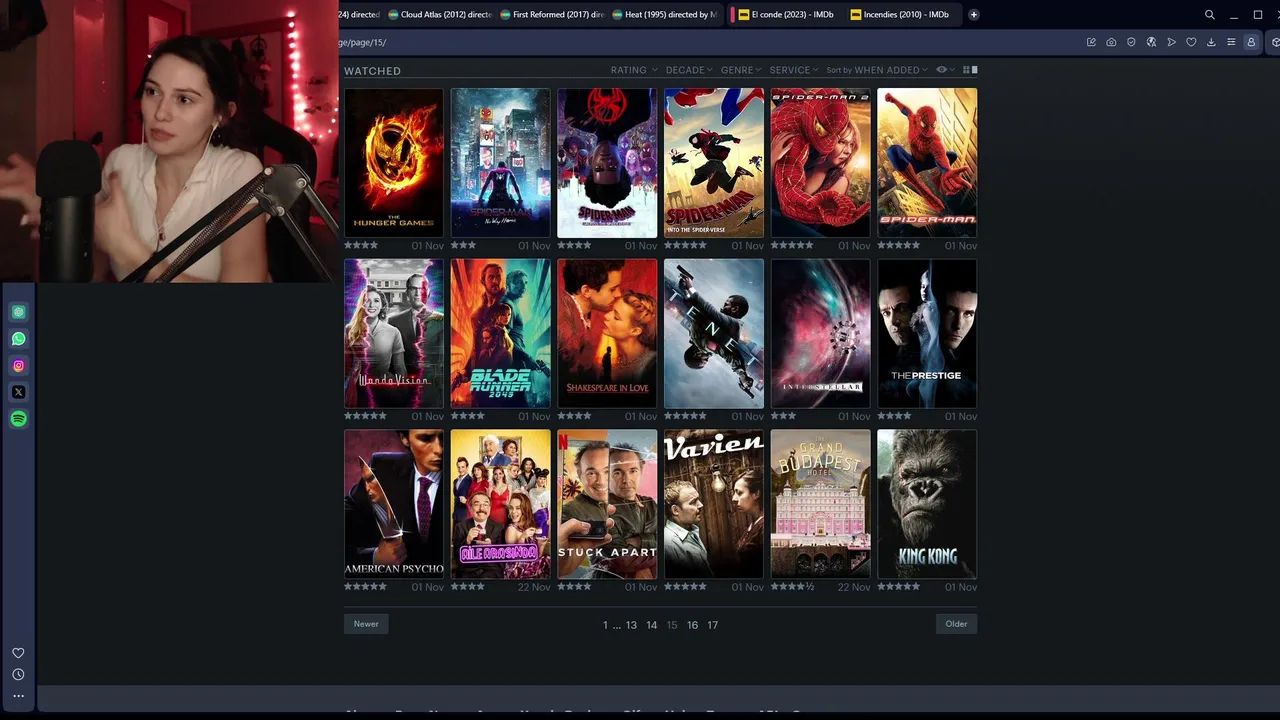
Task: Open sidebar more options (three dots)
Action: (18, 696)
